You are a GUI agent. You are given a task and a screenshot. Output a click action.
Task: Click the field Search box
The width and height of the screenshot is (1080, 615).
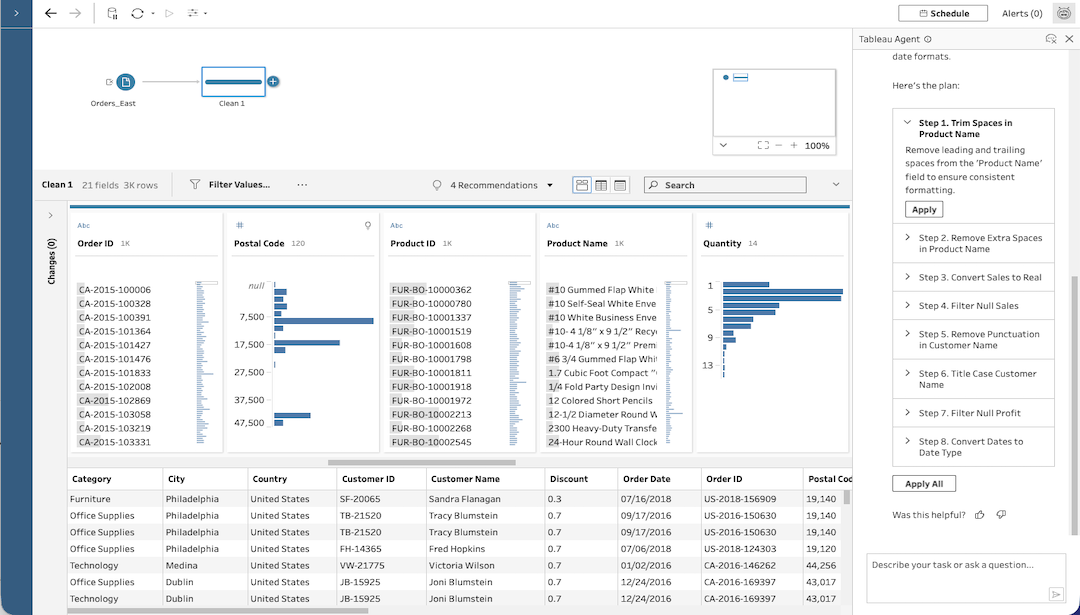pos(725,185)
